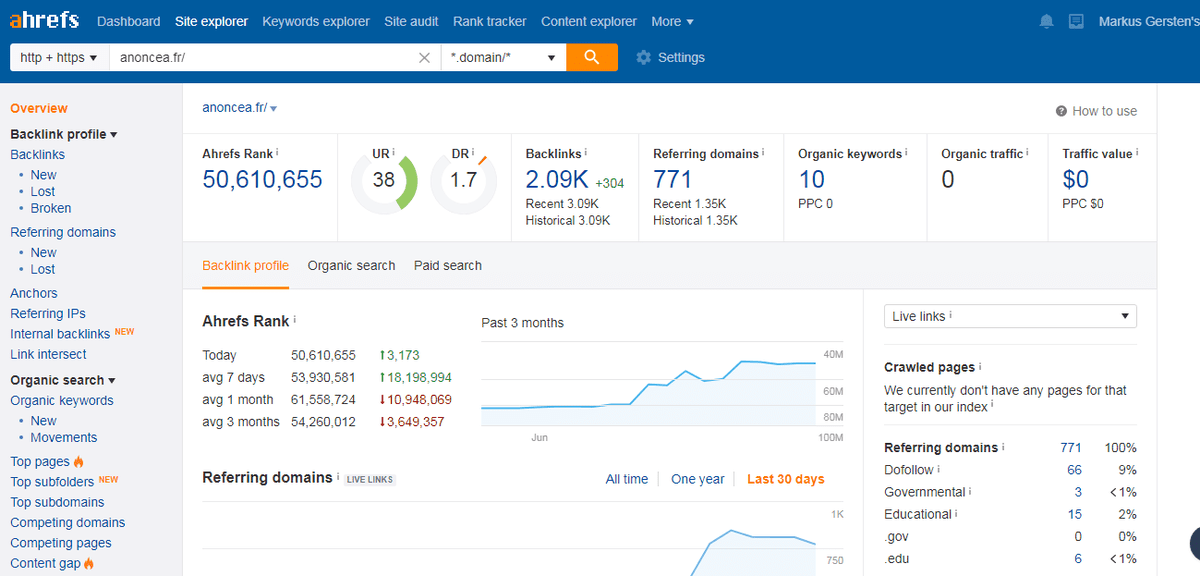Click the How to use help icon
The image size is (1200, 576).
[x=1062, y=111]
